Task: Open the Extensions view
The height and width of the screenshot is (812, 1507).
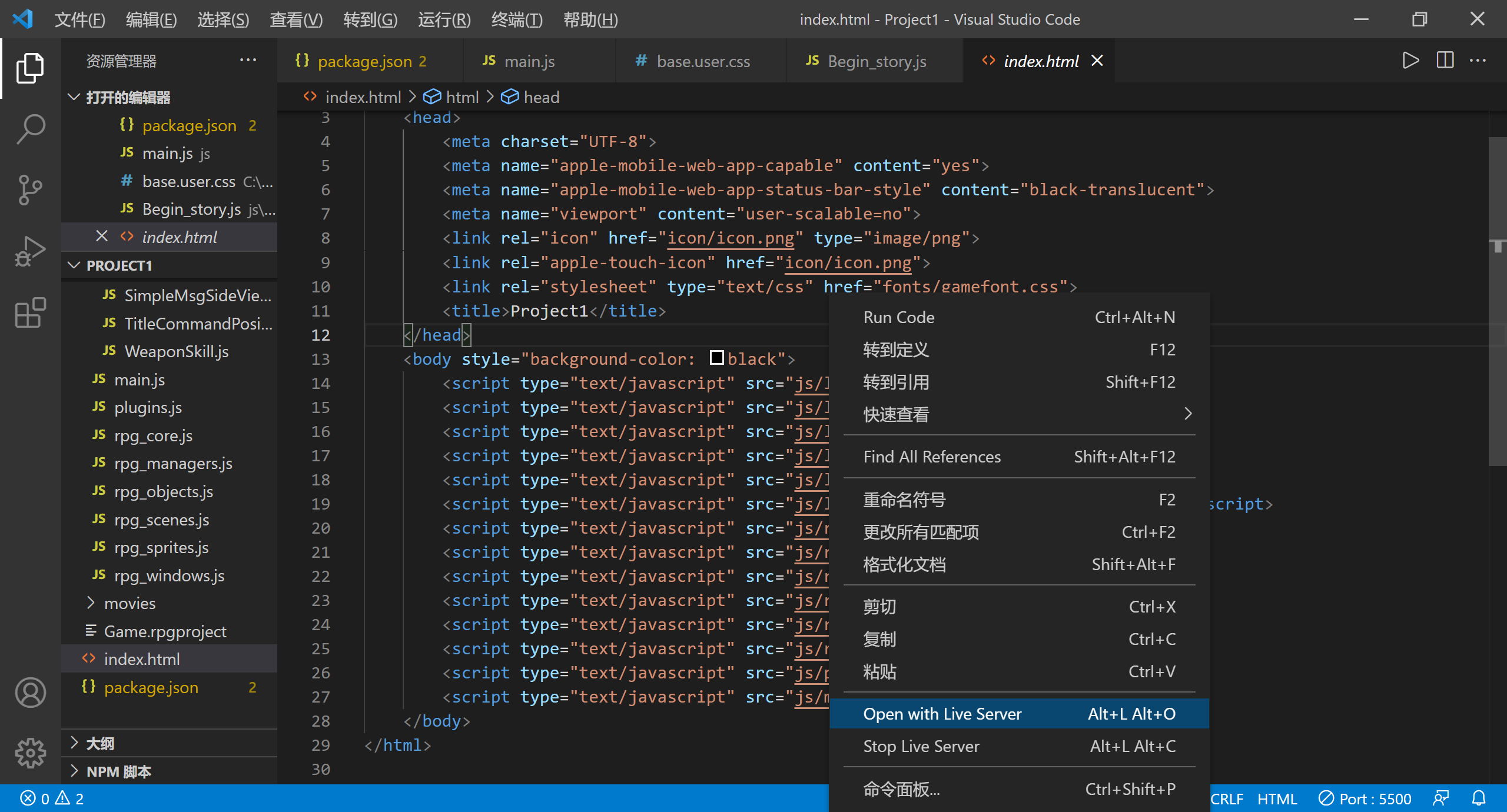Action: [x=30, y=312]
